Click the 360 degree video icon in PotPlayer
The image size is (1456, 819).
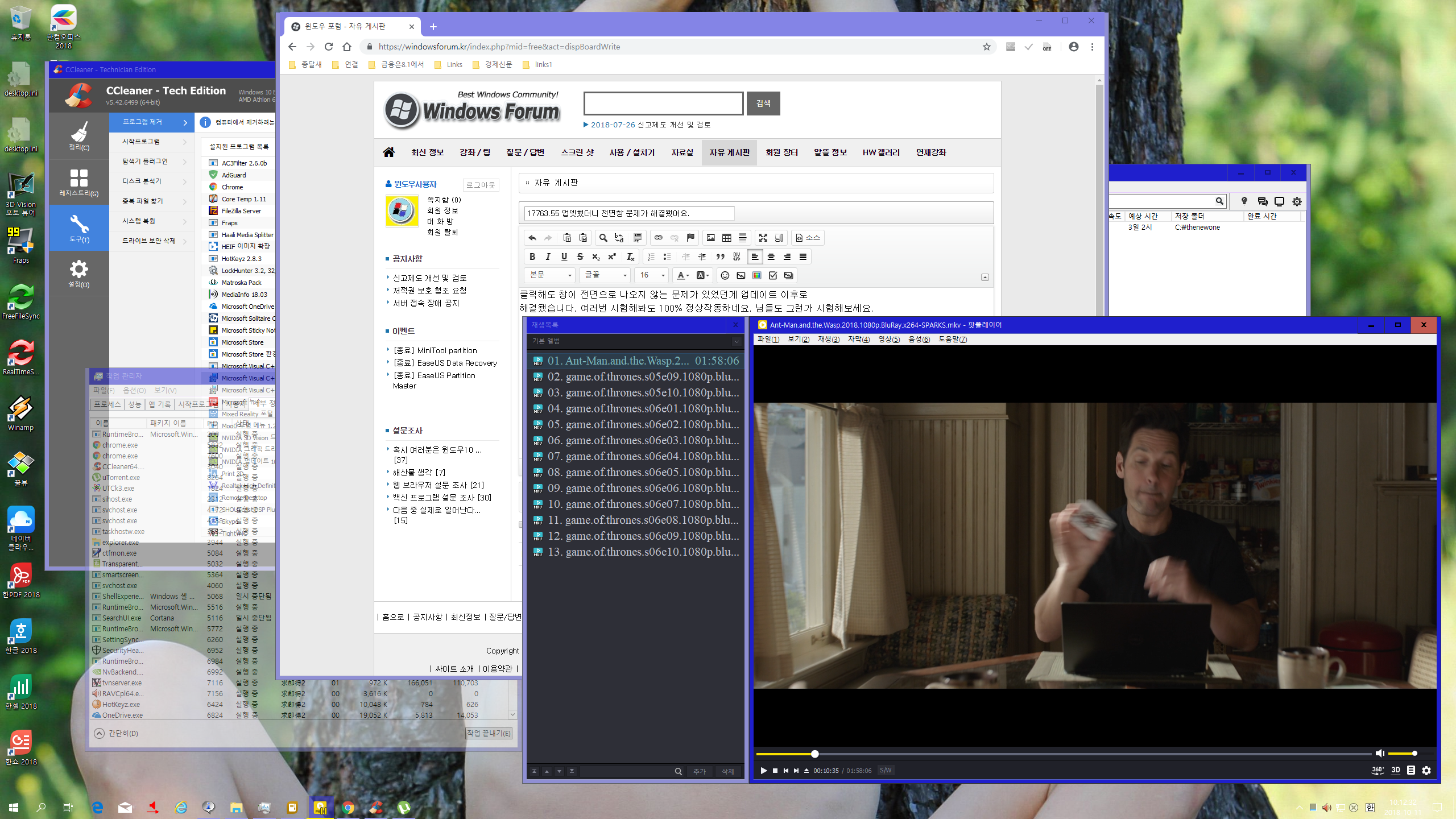1378,770
